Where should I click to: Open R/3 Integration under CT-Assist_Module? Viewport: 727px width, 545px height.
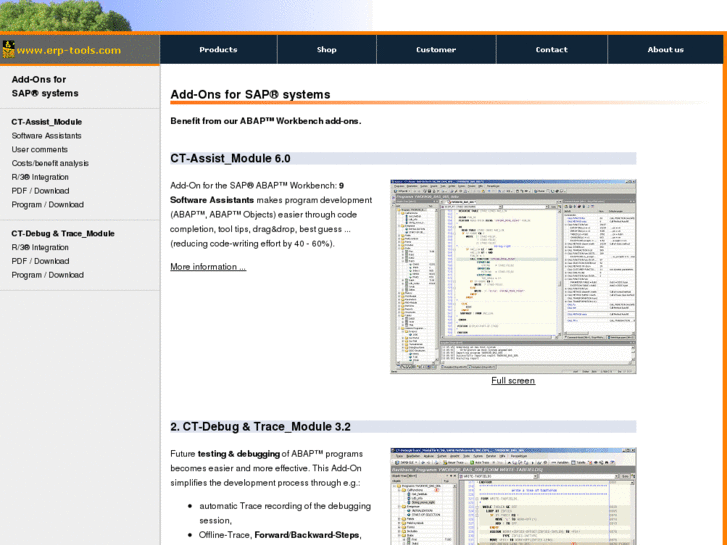[40, 177]
